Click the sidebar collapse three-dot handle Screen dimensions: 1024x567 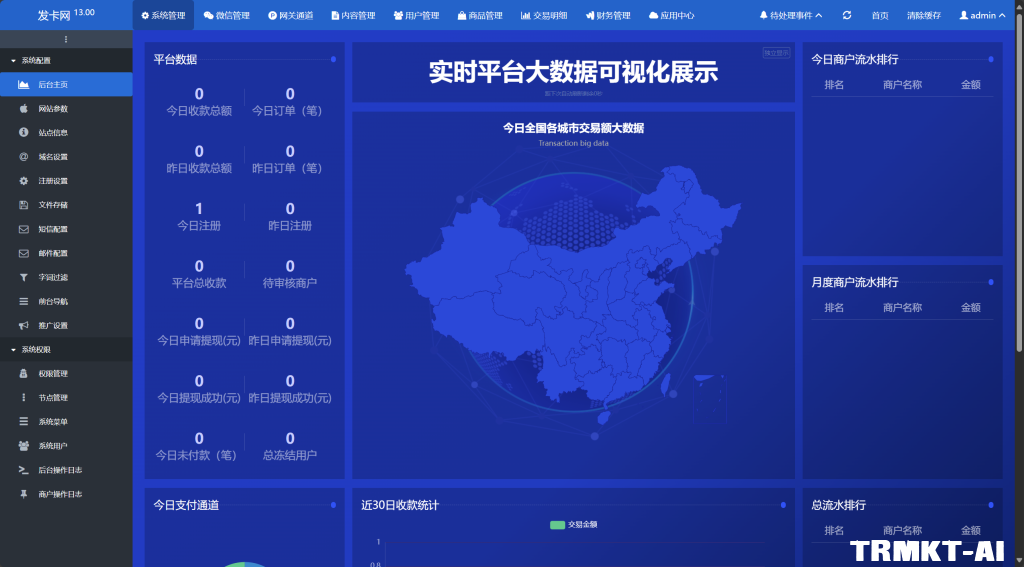66,39
